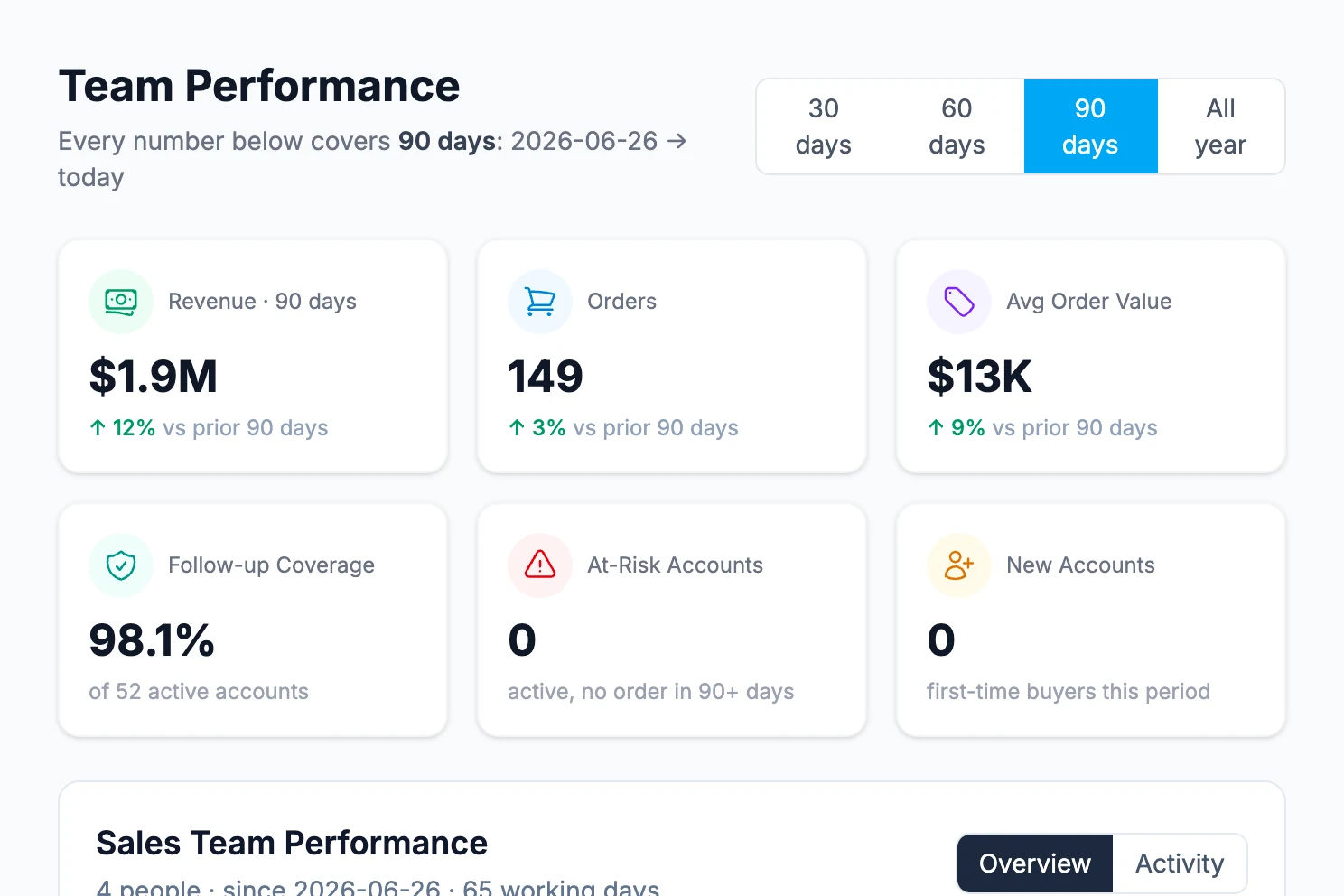Click the 'New Accounts' card label

tap(1080, 565)
